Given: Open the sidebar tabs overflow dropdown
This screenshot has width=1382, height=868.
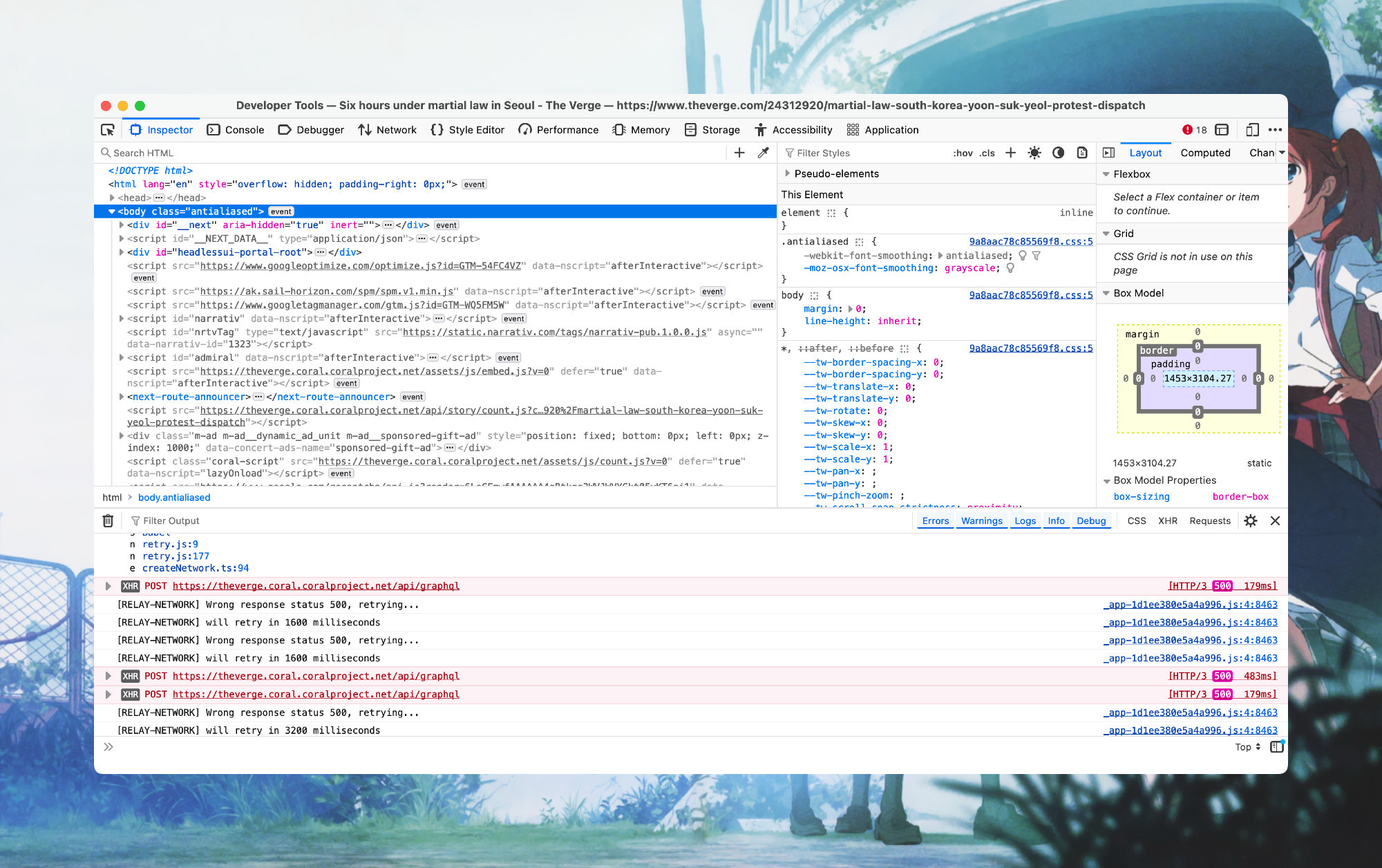Looking at the screenshot, I should (1282, 153).
